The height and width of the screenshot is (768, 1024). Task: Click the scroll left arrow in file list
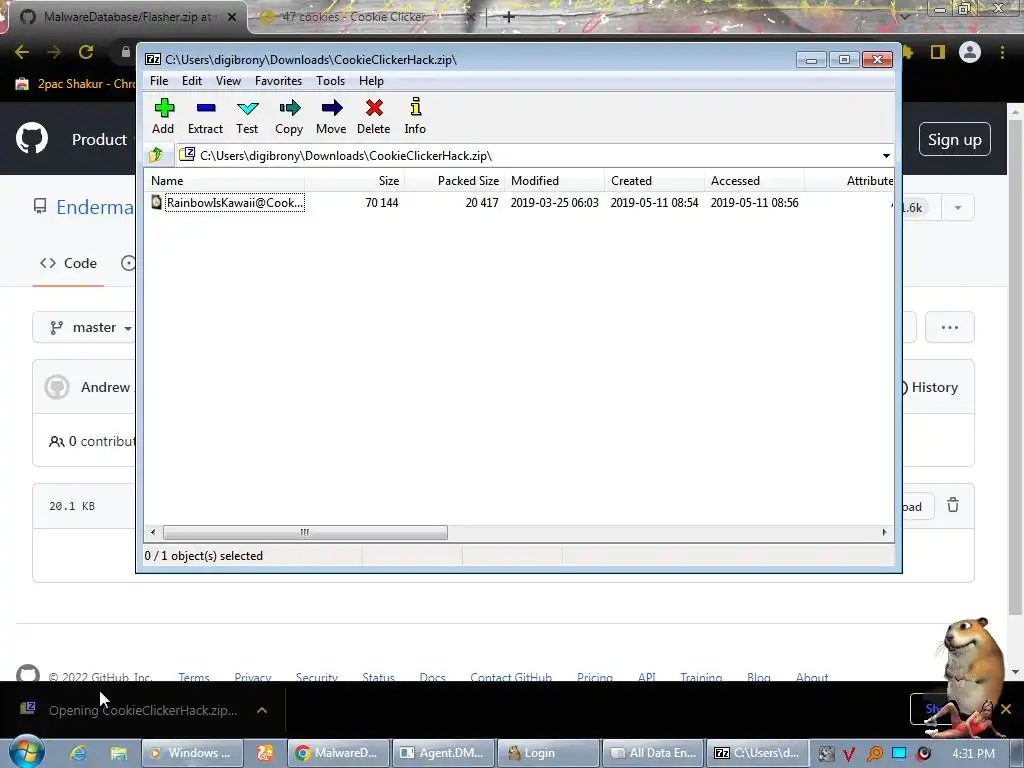point(153,532)
